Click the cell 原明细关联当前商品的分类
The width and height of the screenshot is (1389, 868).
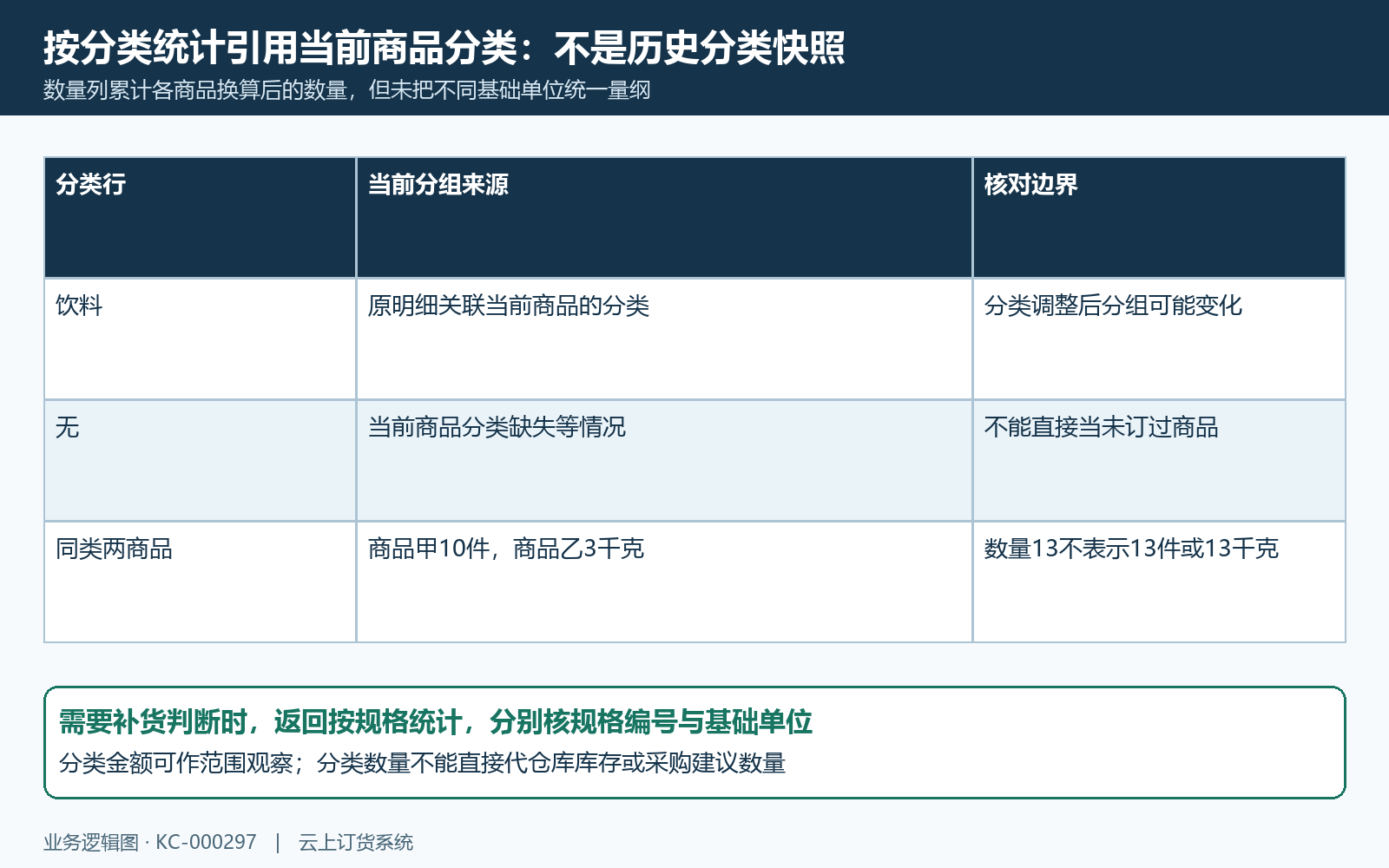(664, 339)
